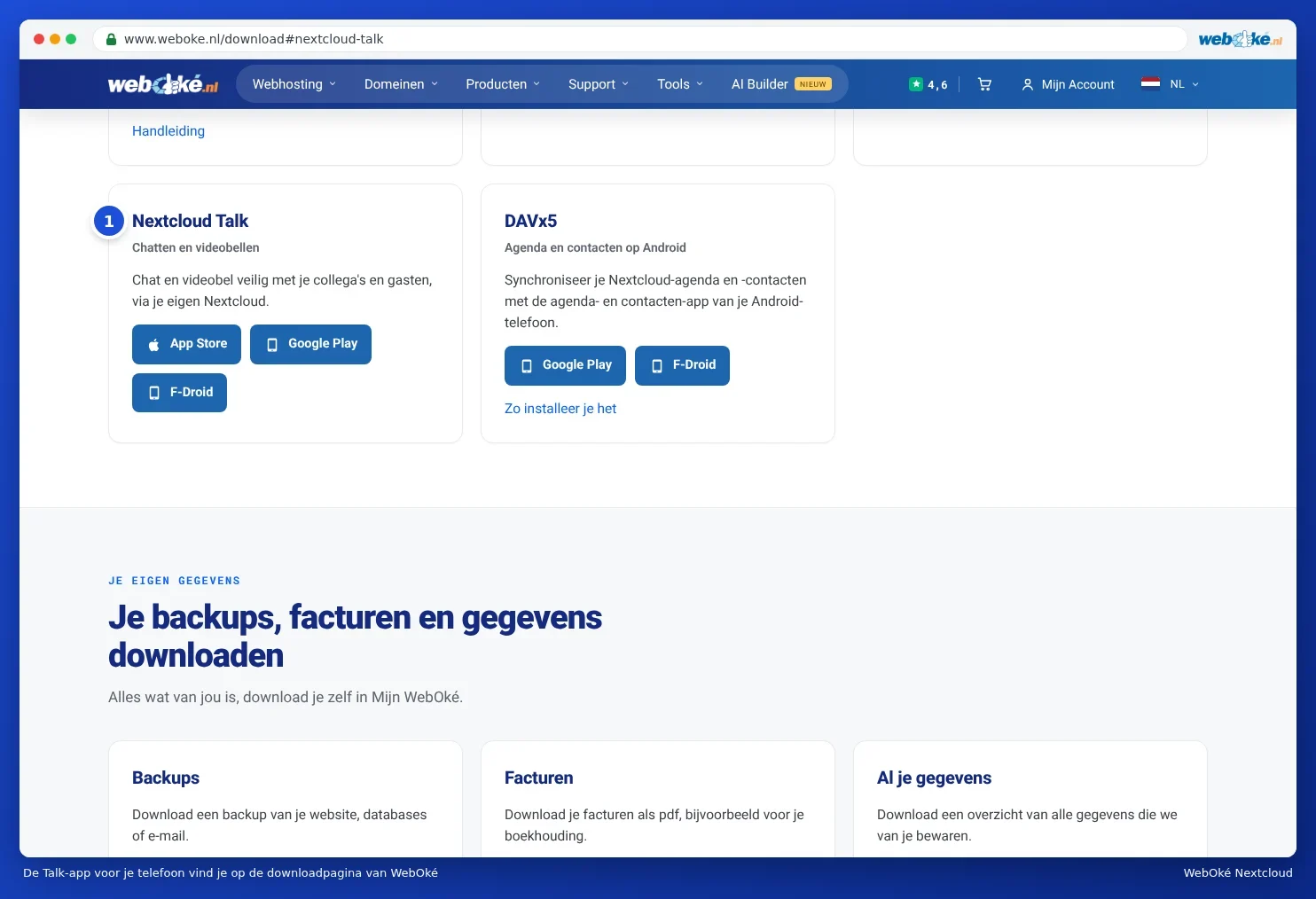Open Mijn Account
1316x899 pixels.
(1068, 84)
